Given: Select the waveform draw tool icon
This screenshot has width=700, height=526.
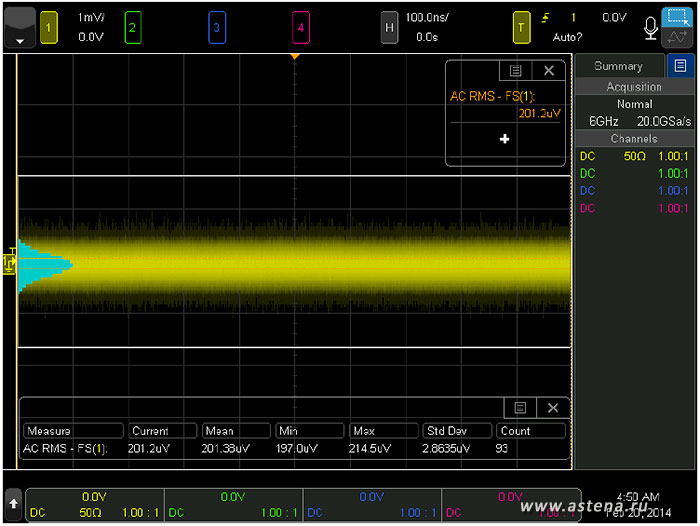Looking at the screenshot, I should tap(677, 38).
